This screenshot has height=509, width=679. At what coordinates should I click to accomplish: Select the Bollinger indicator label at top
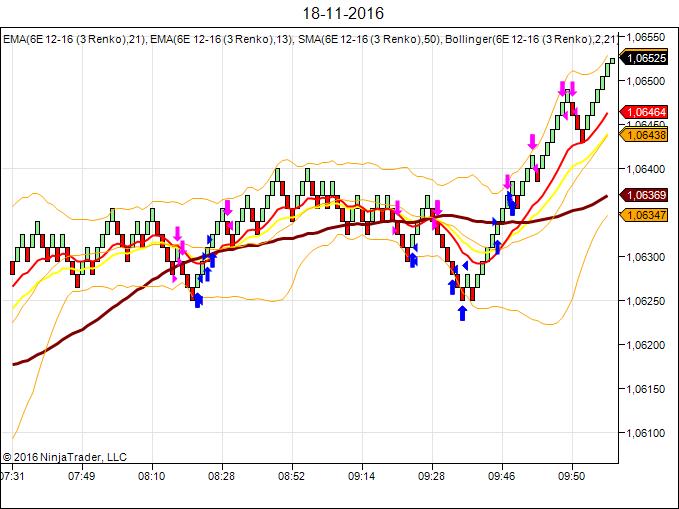(x=530, y=39)
